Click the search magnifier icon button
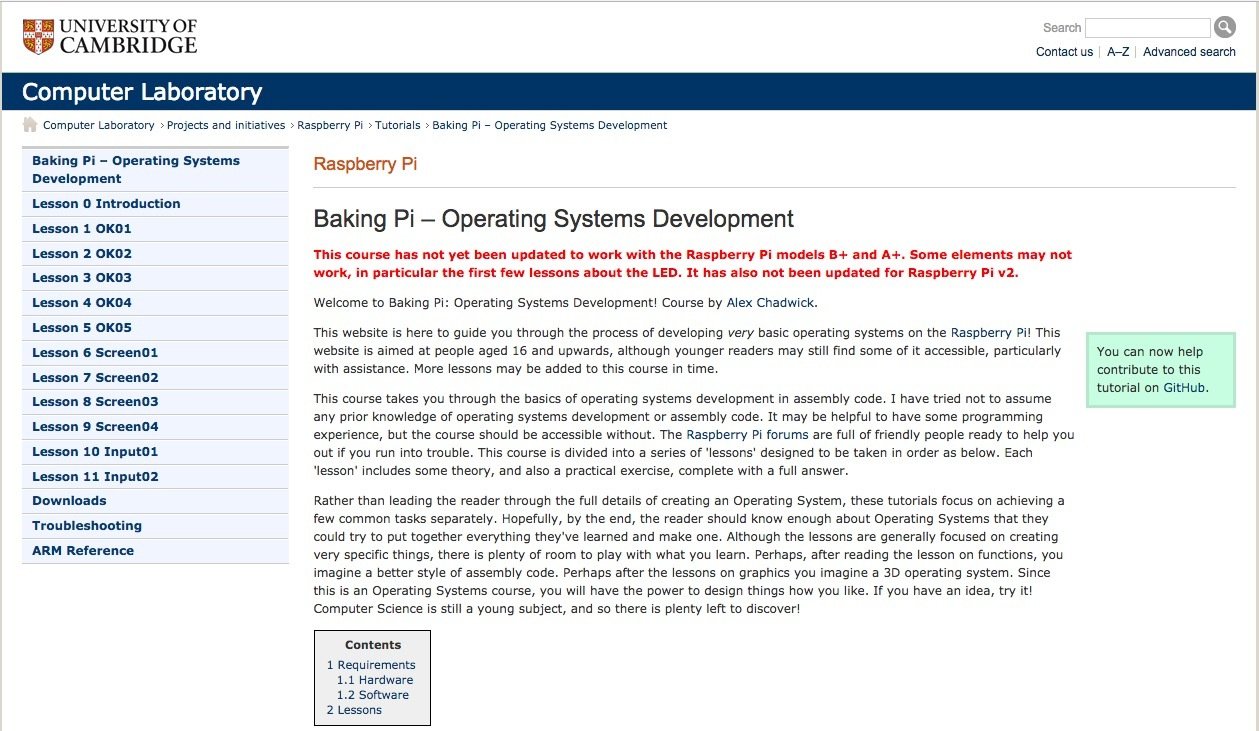Viewport: 1259px width, 731px height. pyautogui.click(x=1225, y=28)
